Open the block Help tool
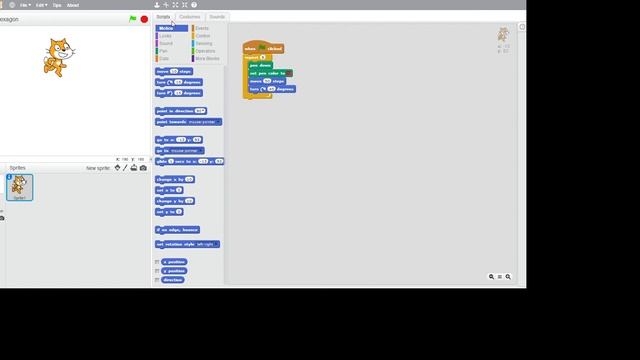The height and width of the screenshot is (360, 640). coord(194,5)
